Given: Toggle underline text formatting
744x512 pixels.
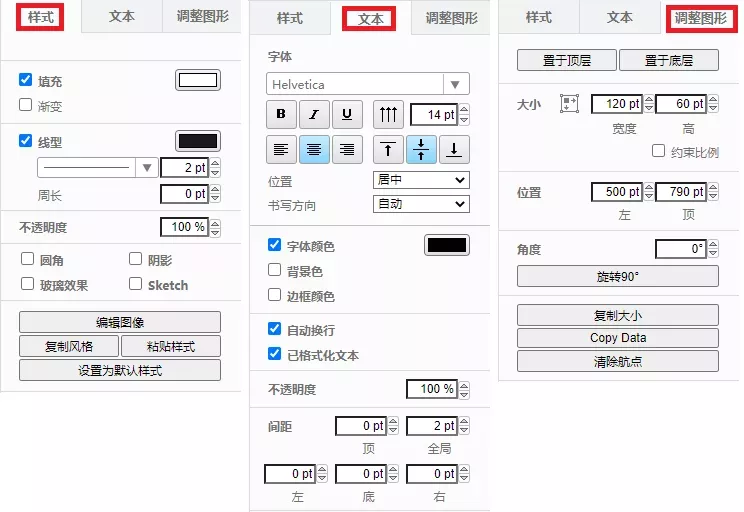Looking at the screenshot, I should 347,114.
